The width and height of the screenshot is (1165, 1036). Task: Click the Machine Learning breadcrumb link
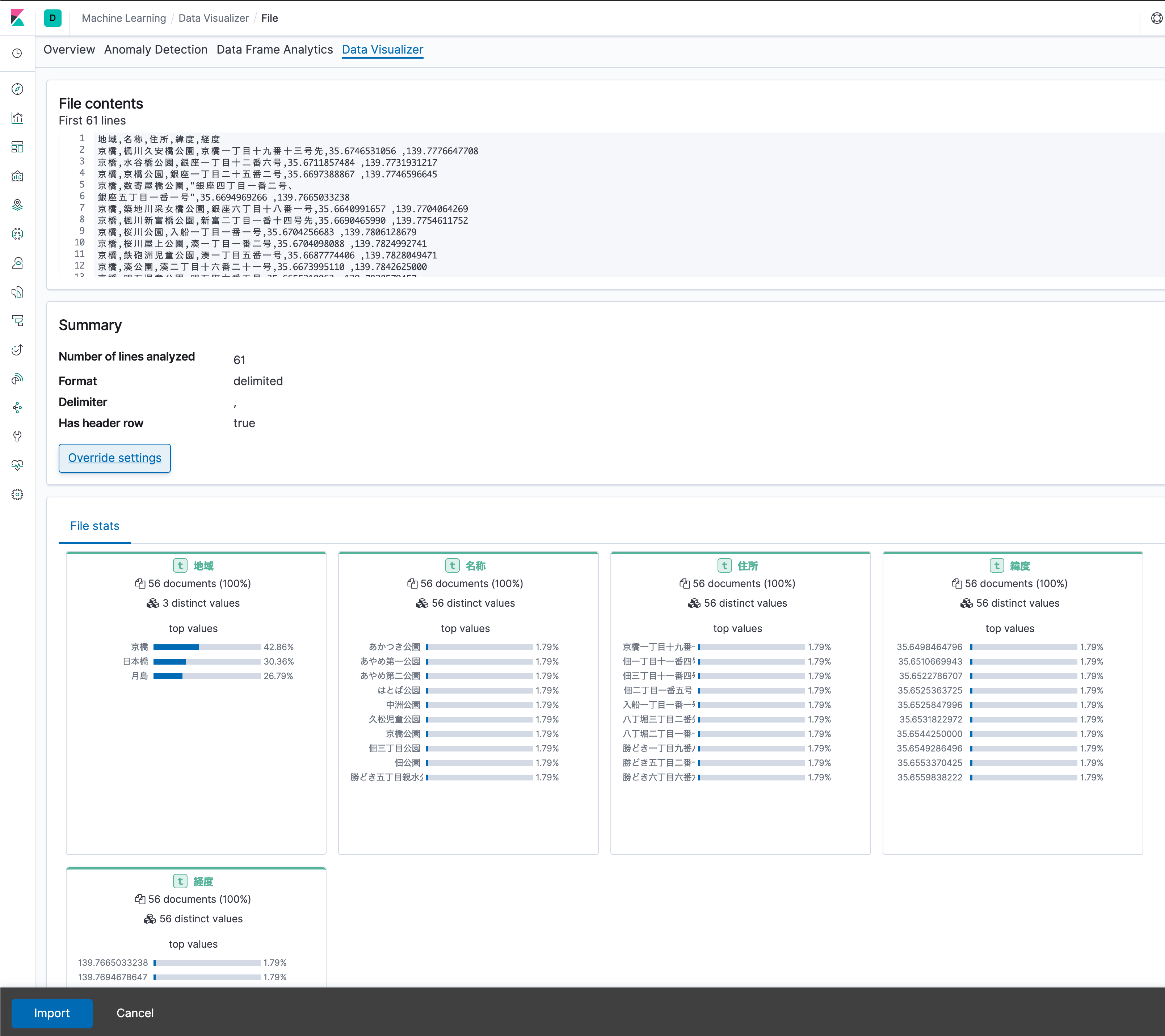(124, 18)
